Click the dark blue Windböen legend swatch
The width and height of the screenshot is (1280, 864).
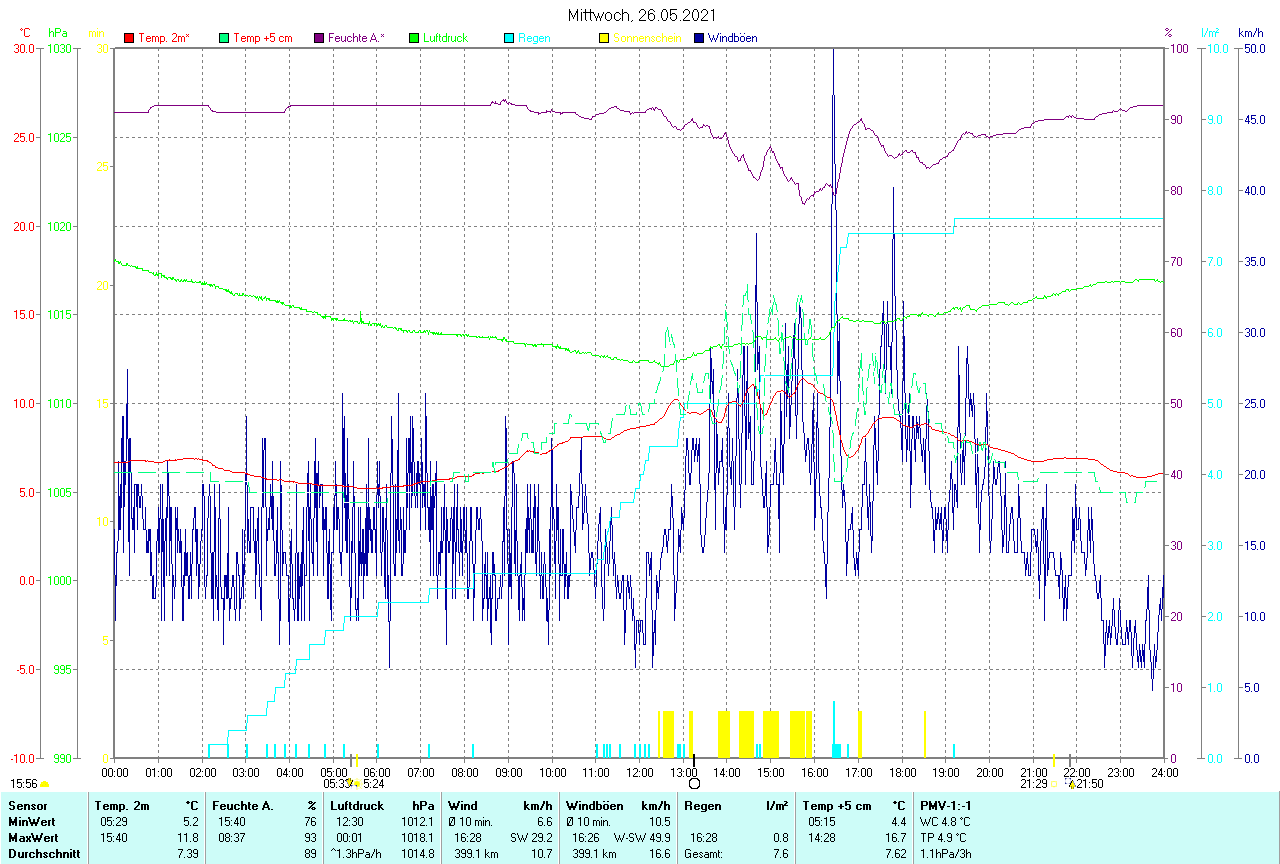pyautogui.click(x=699, y=38)
